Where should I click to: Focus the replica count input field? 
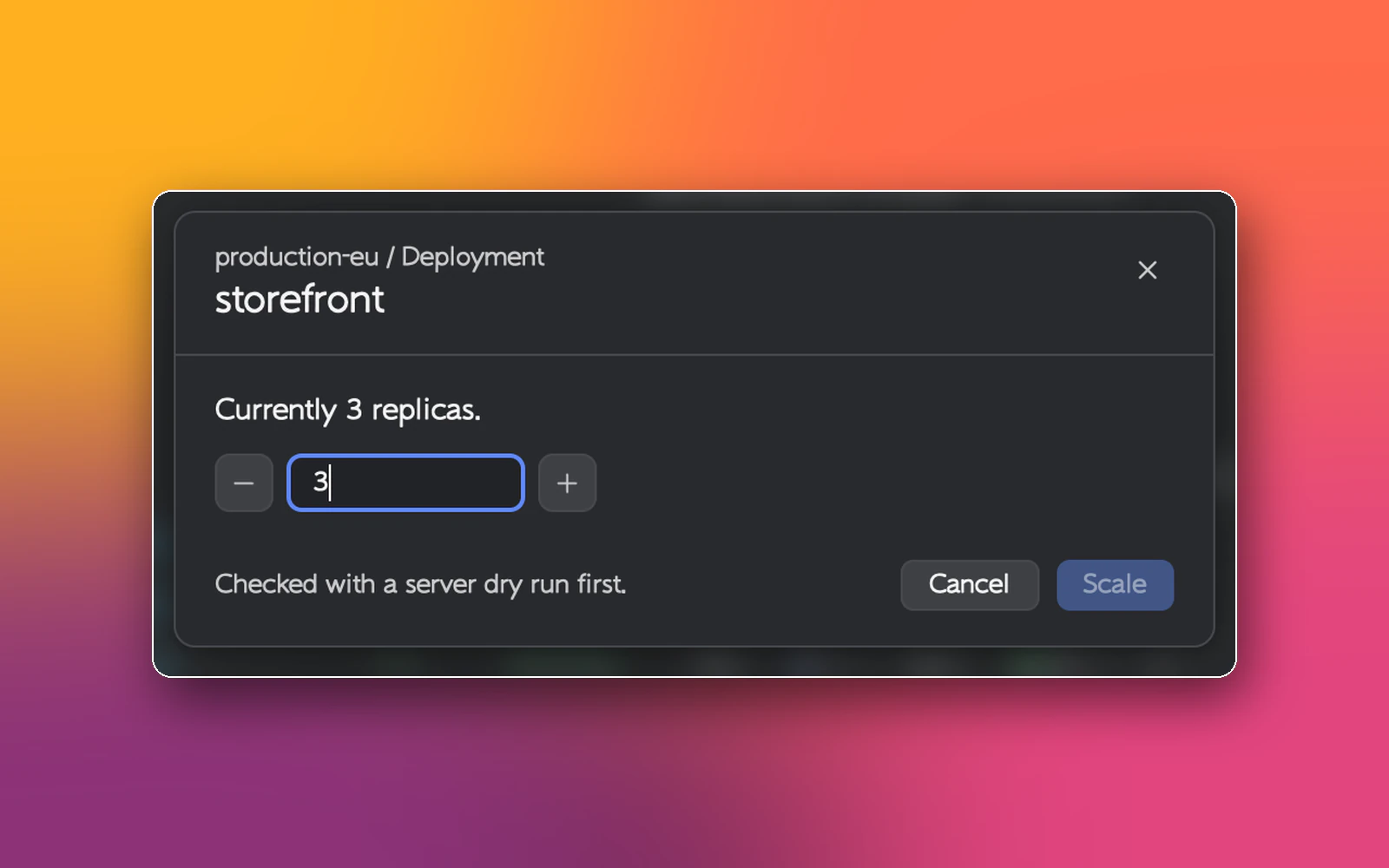(405, 483)
